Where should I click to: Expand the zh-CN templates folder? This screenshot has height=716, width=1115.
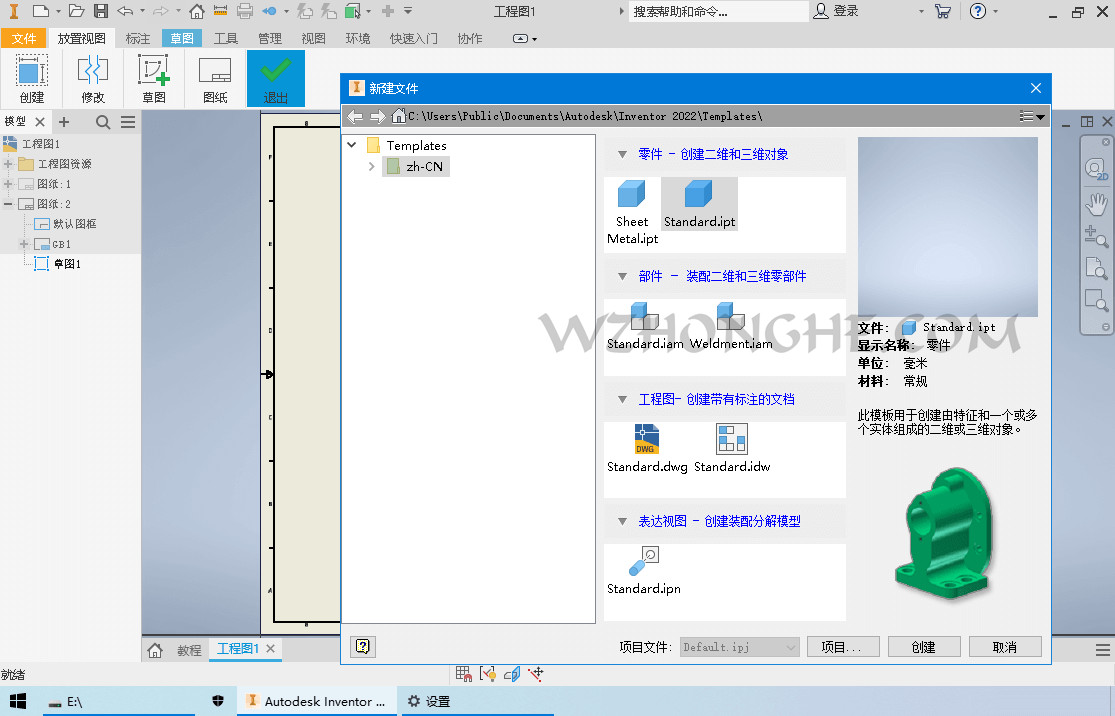371,166
